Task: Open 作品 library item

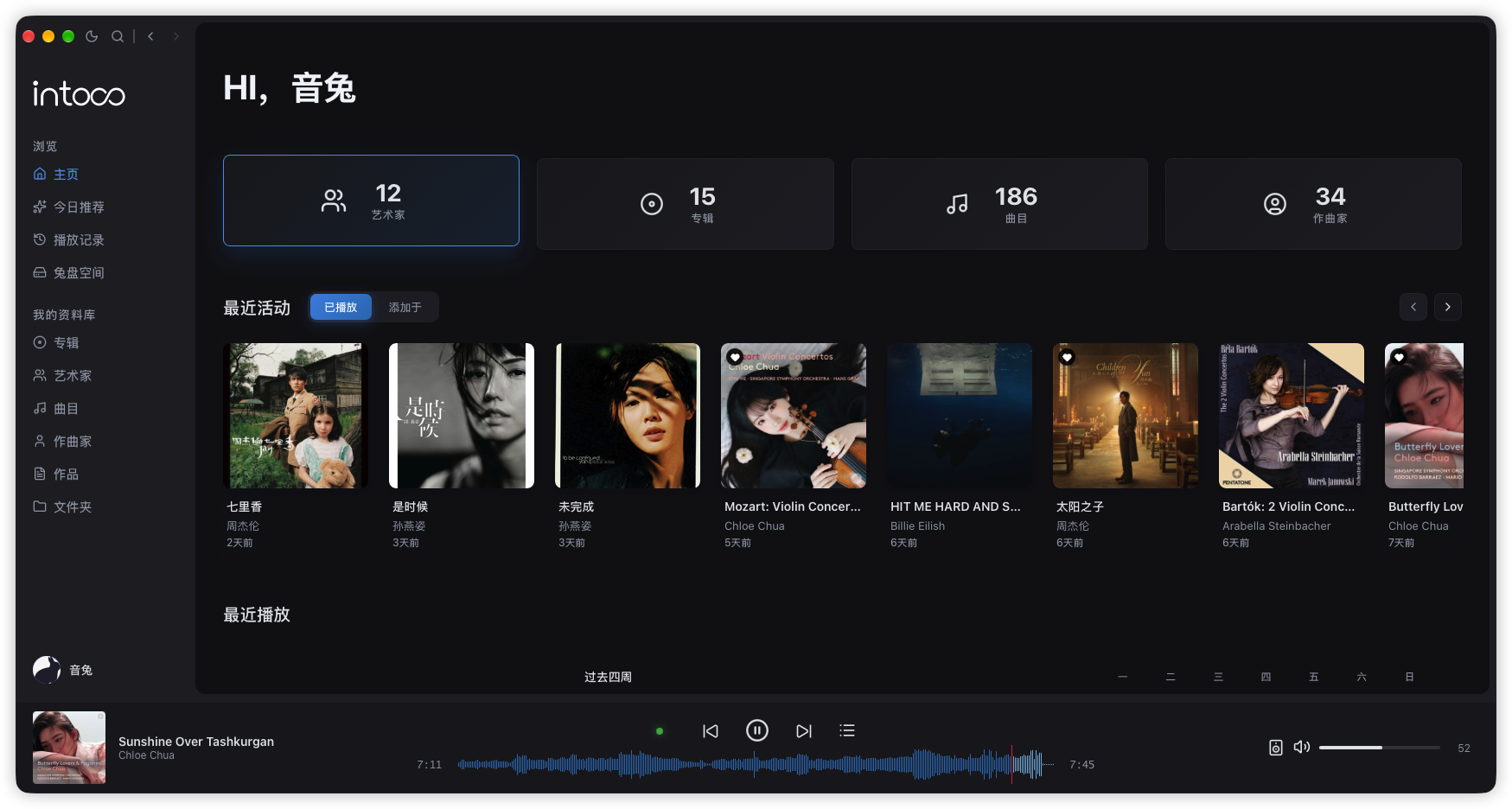Action: pos(56,475)
